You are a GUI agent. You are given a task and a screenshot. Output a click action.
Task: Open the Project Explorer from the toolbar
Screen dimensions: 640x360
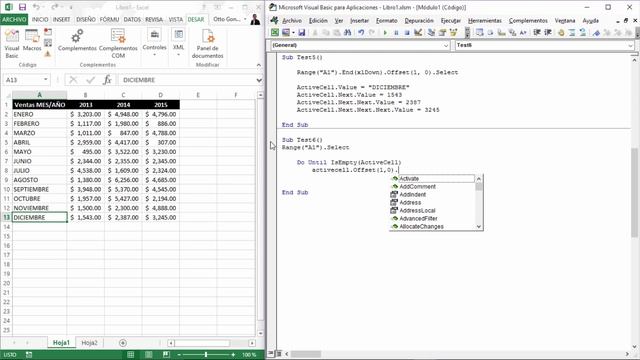coord(431,33)
